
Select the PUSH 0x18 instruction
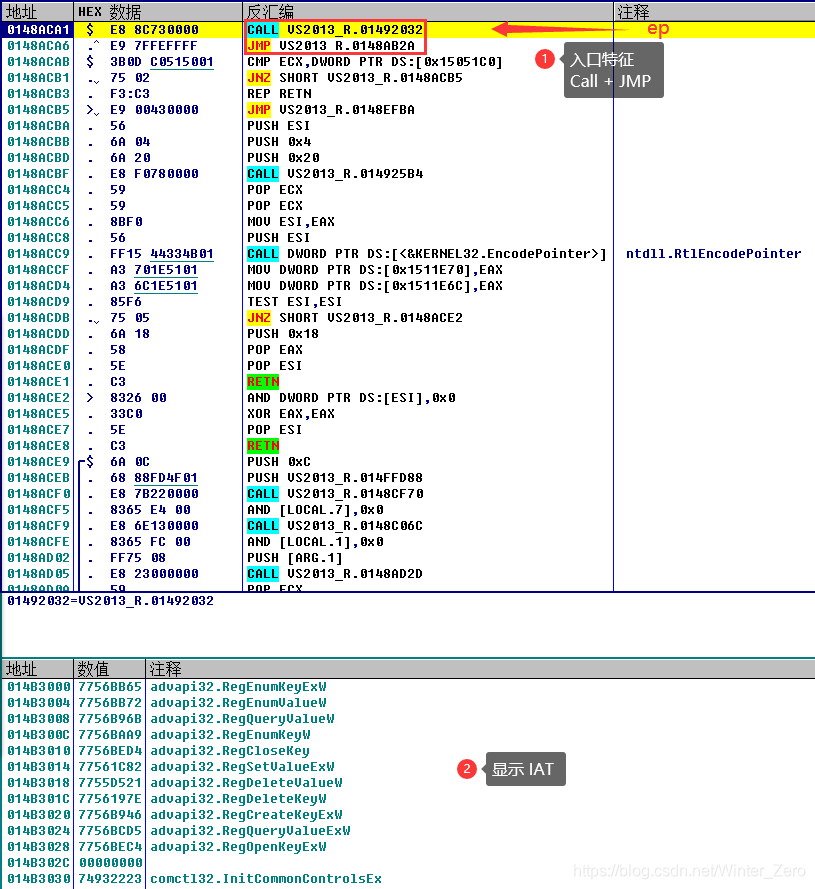pyautogui.click(x=283, y=333)
